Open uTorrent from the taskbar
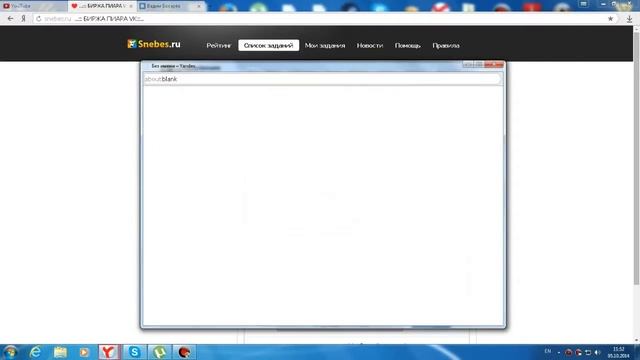The height and width of the screenshot is (360, 640). [x=159, y=352]
